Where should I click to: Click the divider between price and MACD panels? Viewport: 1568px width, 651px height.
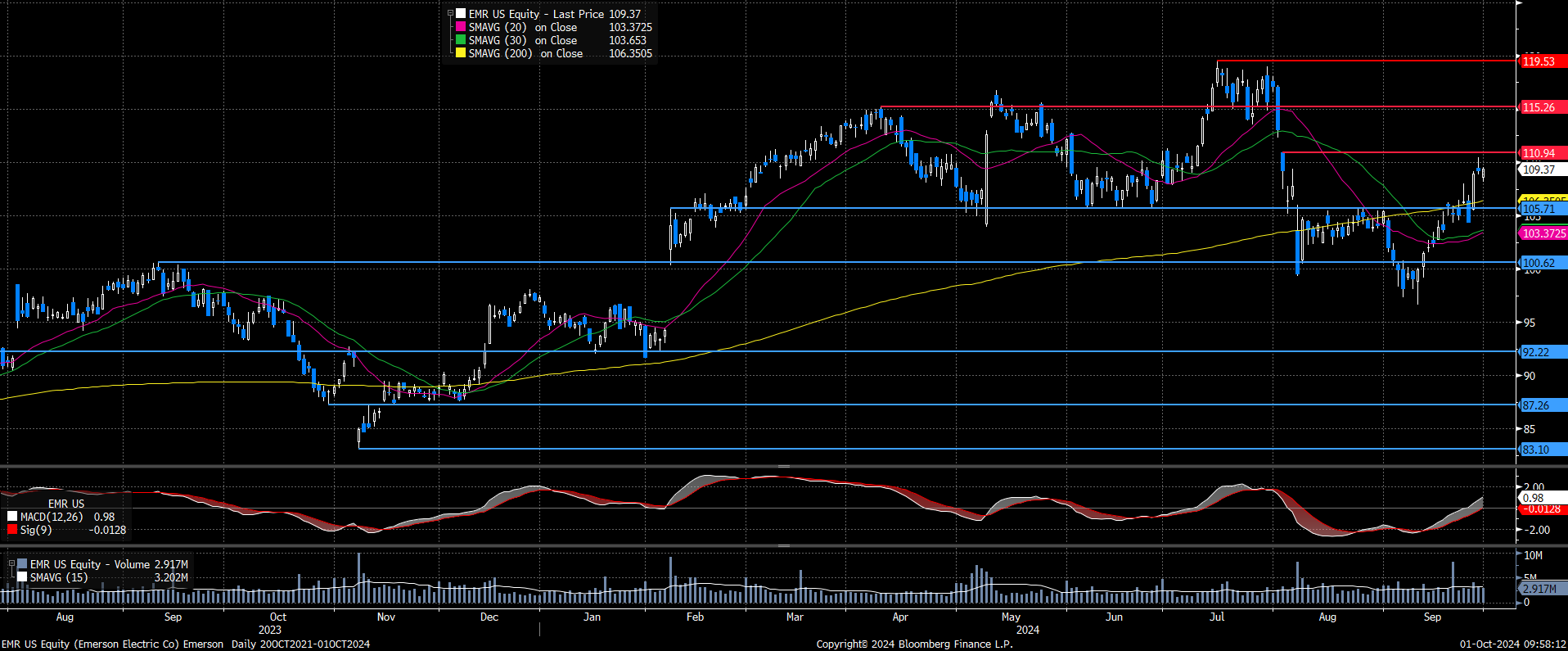click(x=783, y=466)
